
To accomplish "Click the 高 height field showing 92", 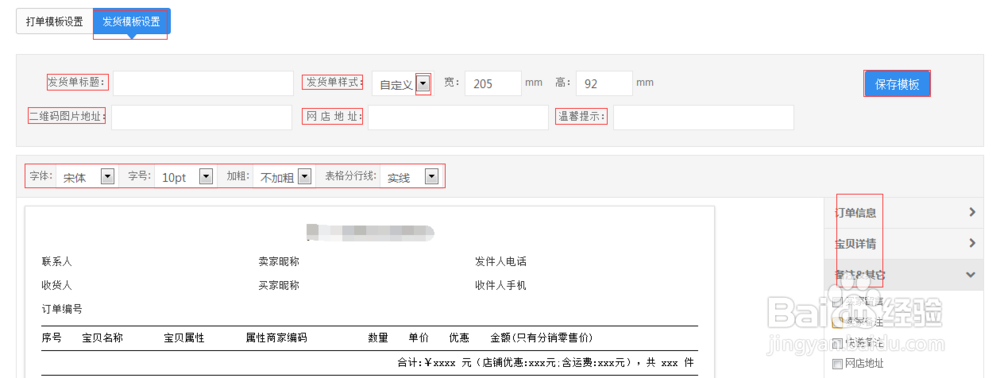I will tap(604, 84).
